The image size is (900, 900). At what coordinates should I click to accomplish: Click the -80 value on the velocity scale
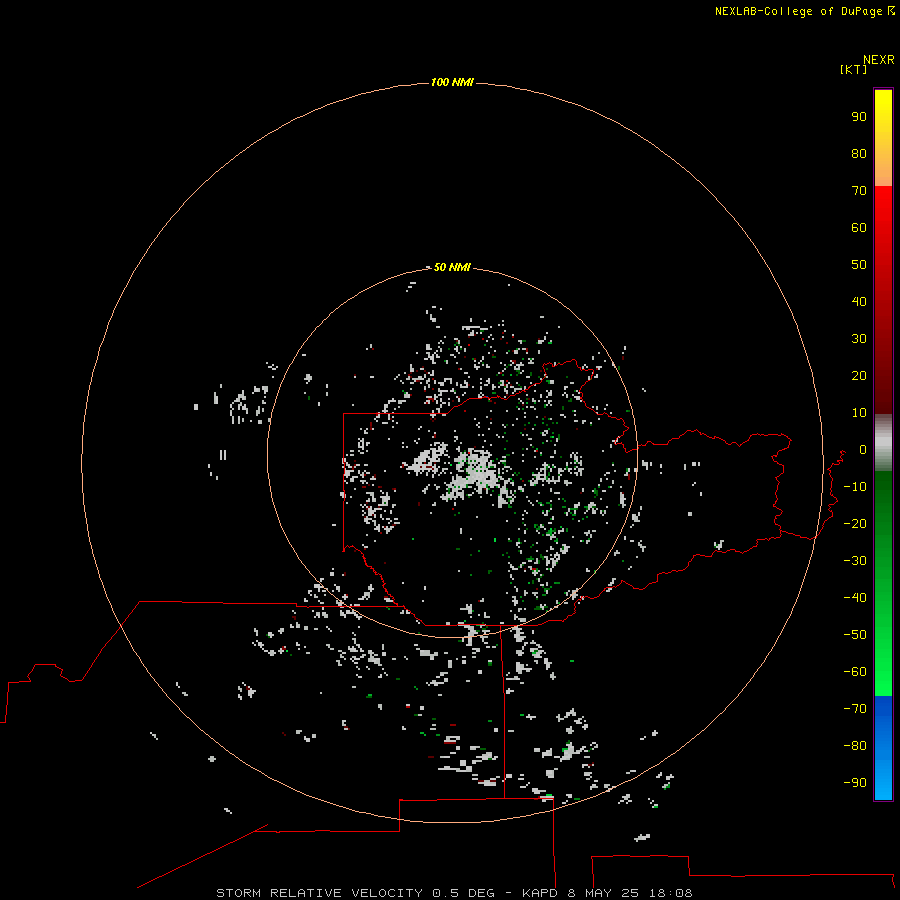tap(855, 746)
